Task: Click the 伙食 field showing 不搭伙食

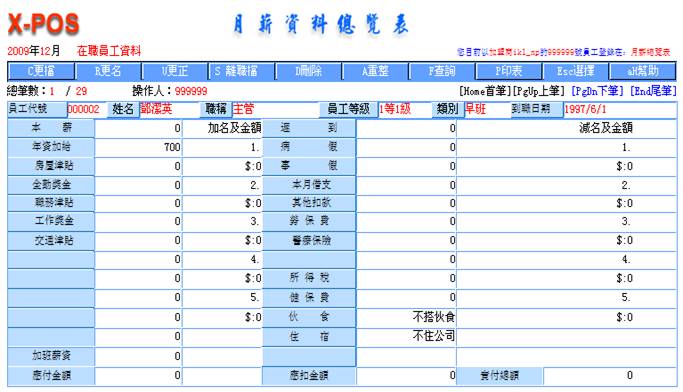Action: tap(406, 317)
